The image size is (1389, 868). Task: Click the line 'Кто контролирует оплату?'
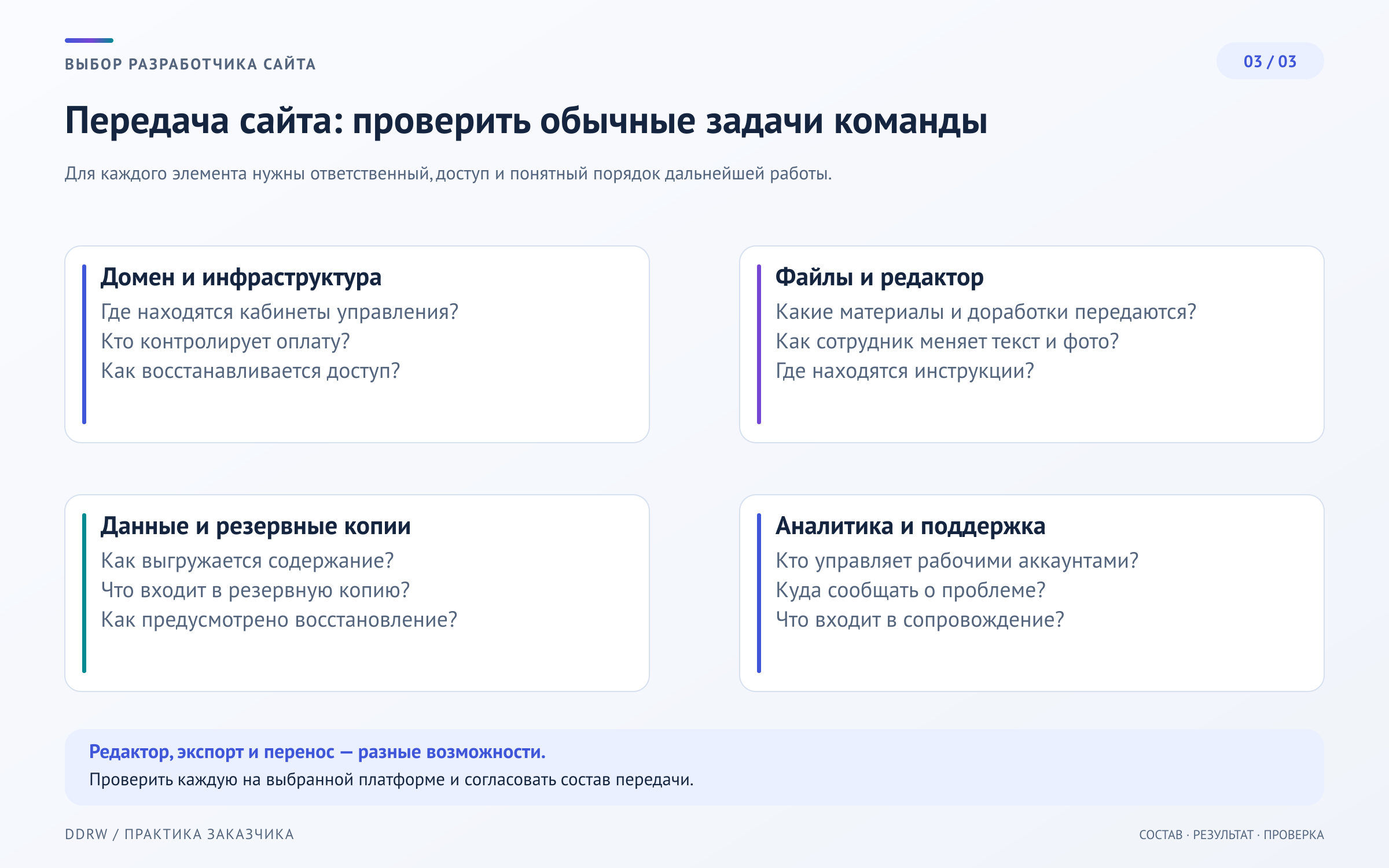coord(225,341)
